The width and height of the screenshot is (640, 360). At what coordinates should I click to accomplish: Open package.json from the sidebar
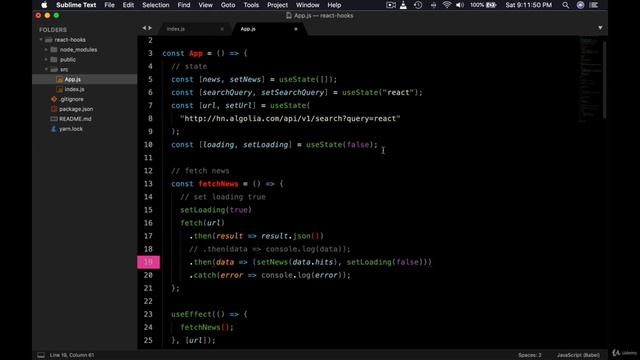pos(76,109)
